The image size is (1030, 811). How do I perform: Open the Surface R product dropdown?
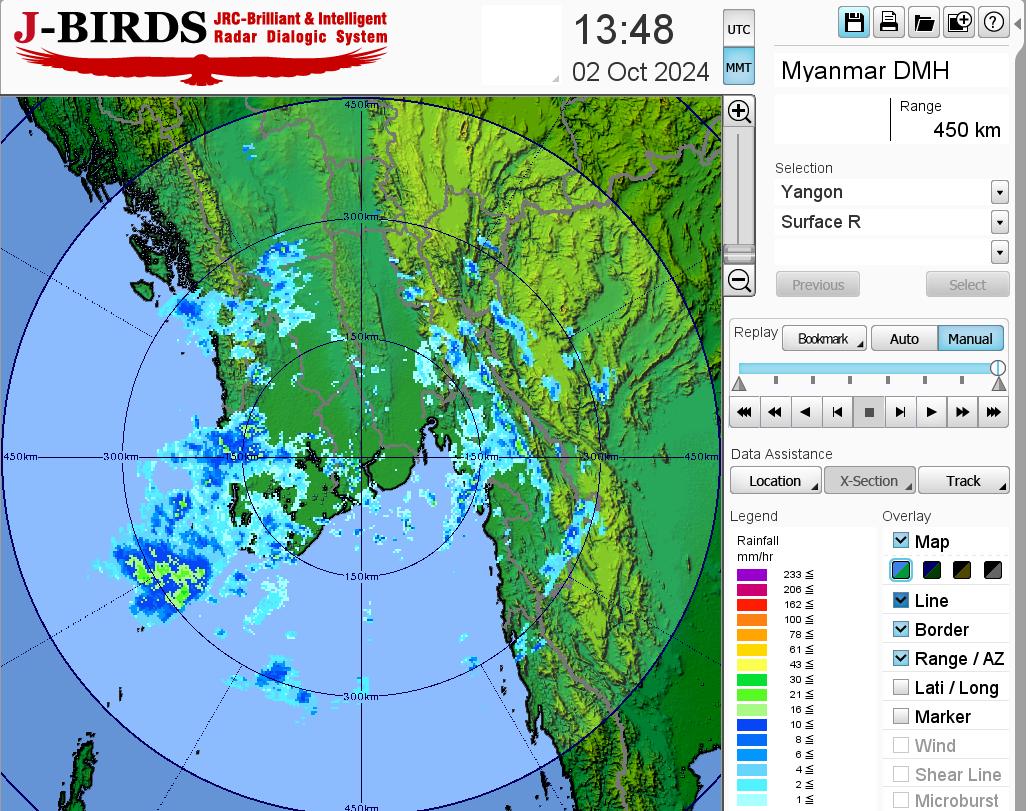(999, 222)
